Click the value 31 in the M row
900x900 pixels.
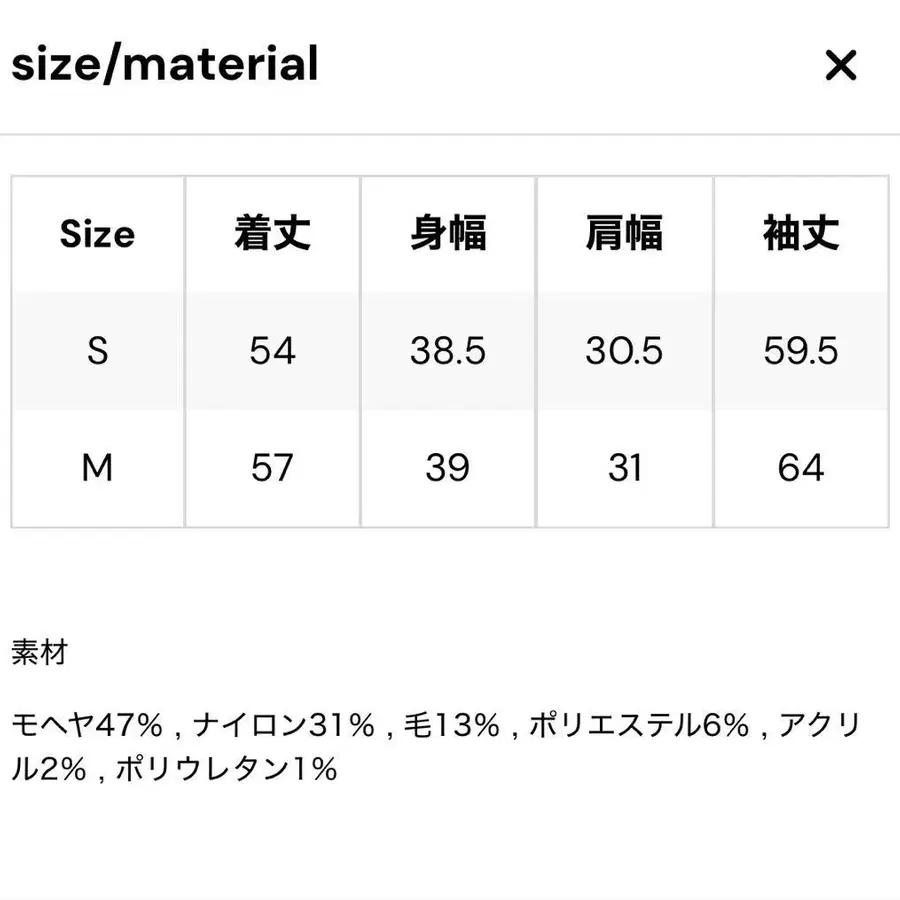(x=624, y=467)
